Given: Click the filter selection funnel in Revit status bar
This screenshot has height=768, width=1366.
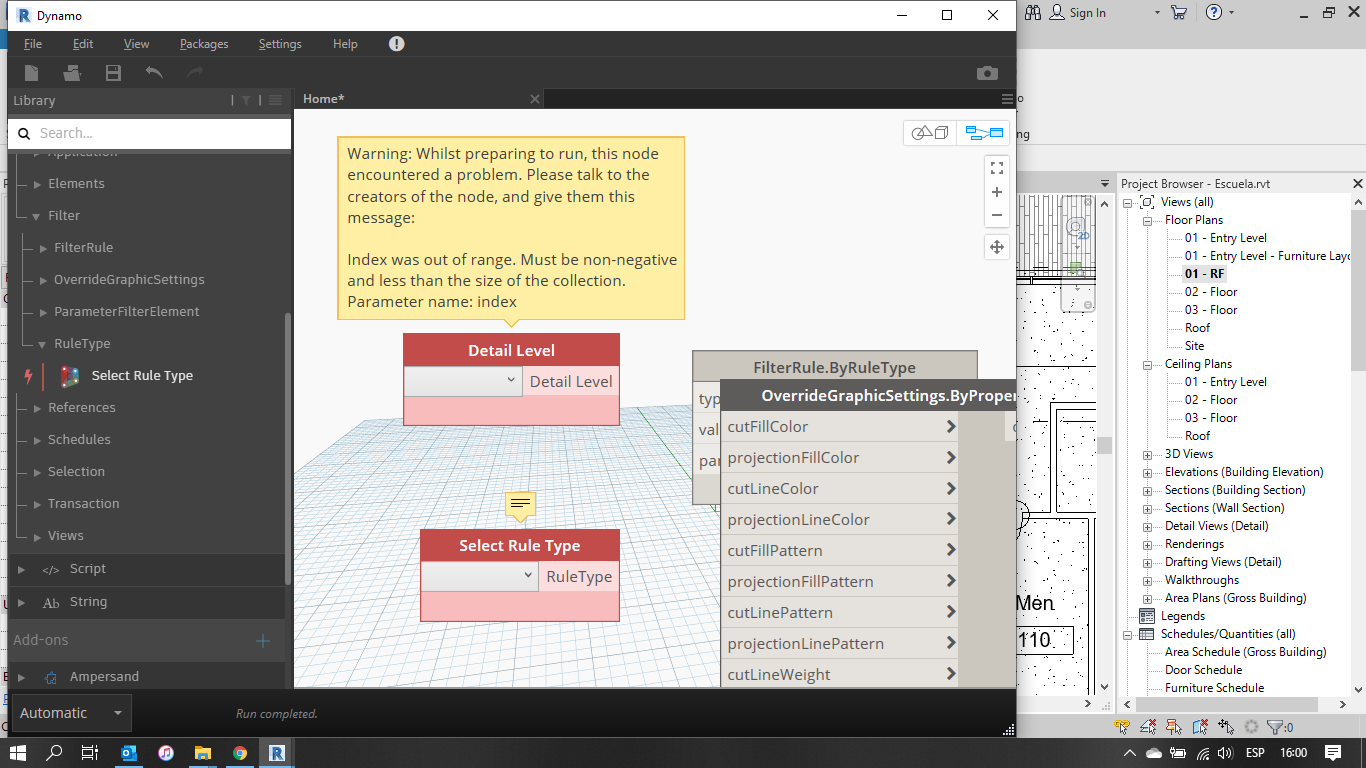Looking at the screenshot, I should [1275, 726].
